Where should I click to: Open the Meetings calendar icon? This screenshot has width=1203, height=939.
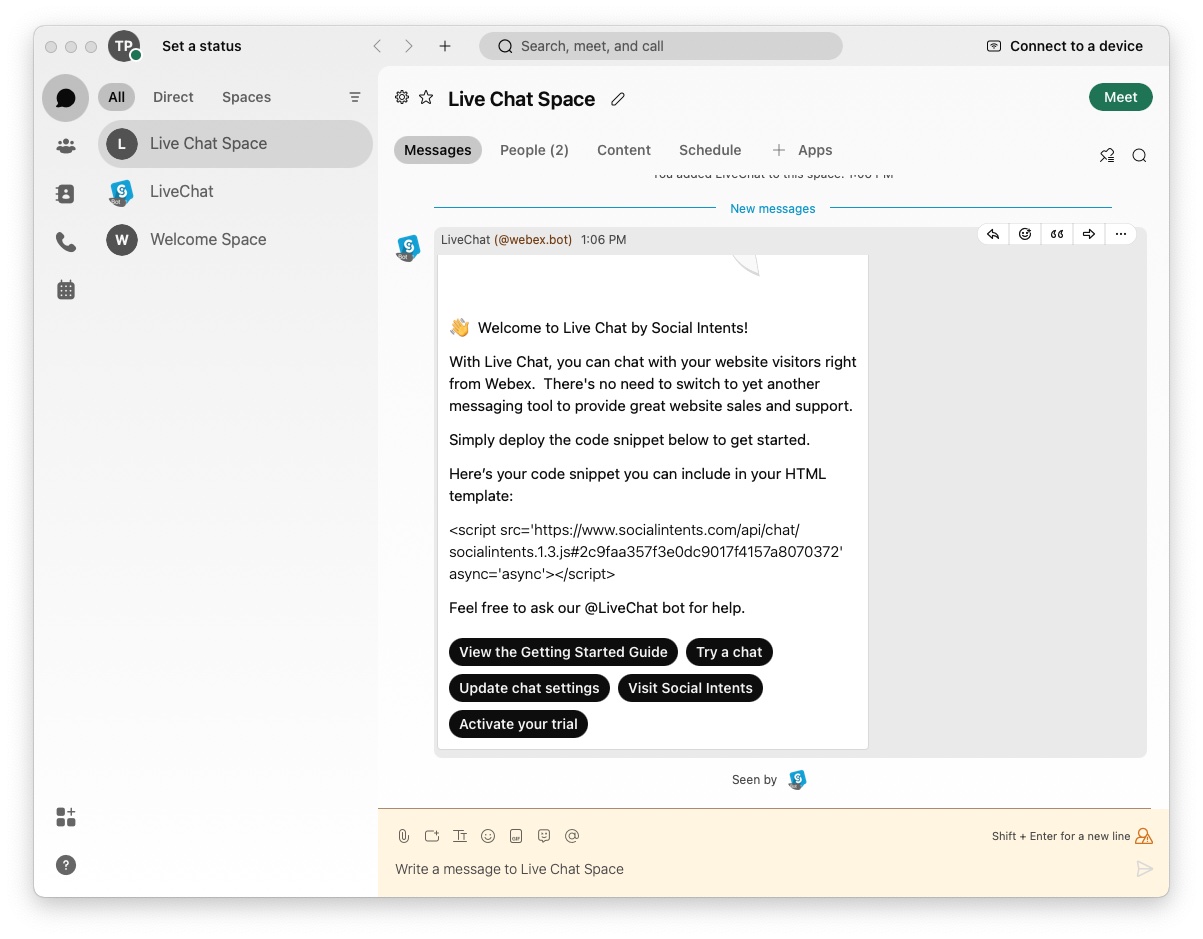(x=66, y=290)
